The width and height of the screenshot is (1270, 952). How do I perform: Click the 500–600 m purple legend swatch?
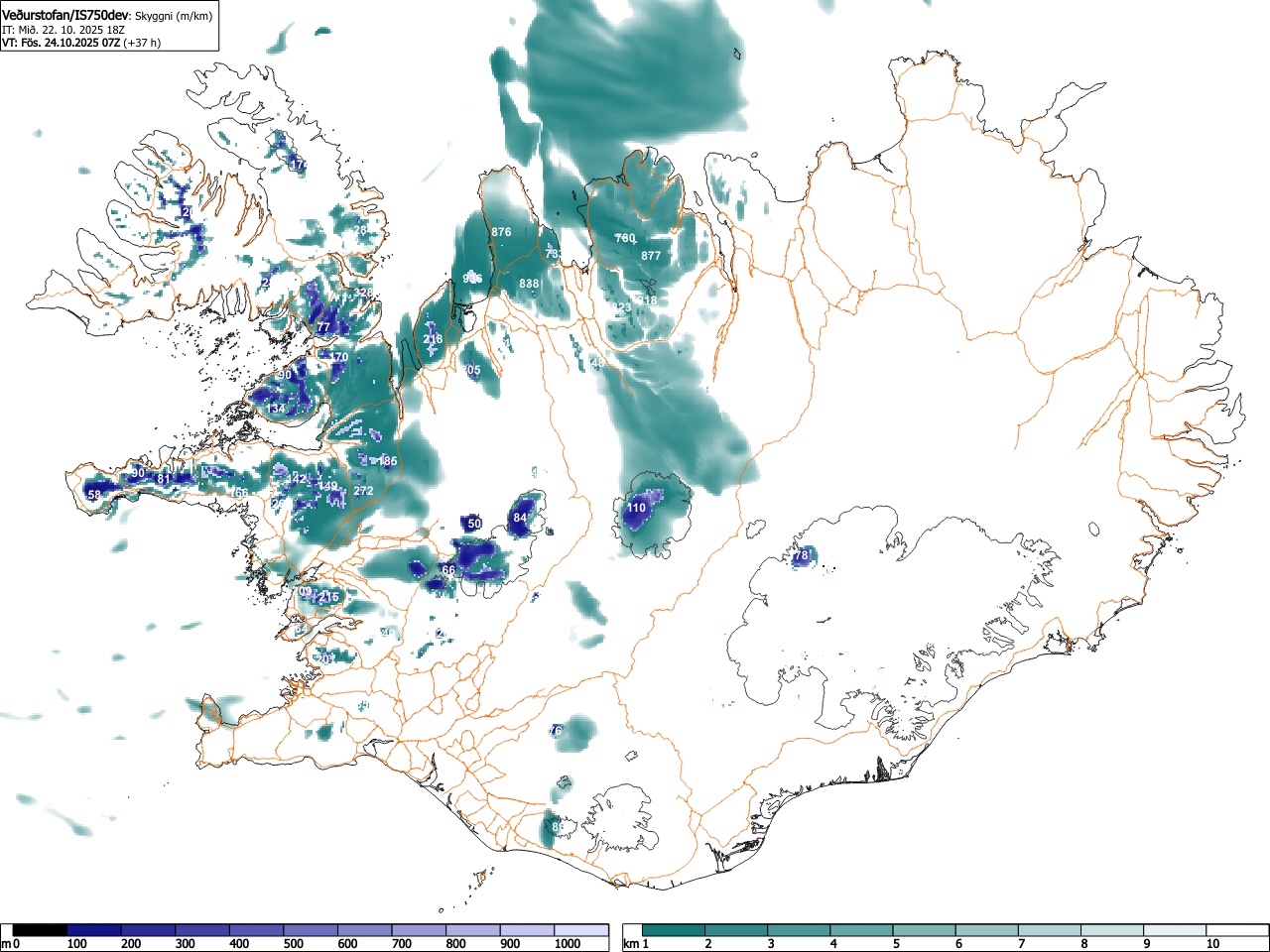tap(311, 930)
